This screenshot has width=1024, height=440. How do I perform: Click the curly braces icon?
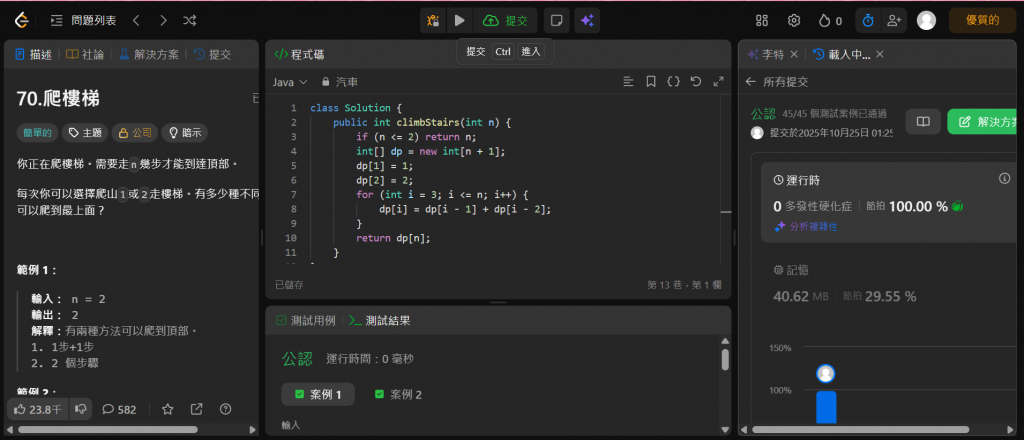(673, 82)
